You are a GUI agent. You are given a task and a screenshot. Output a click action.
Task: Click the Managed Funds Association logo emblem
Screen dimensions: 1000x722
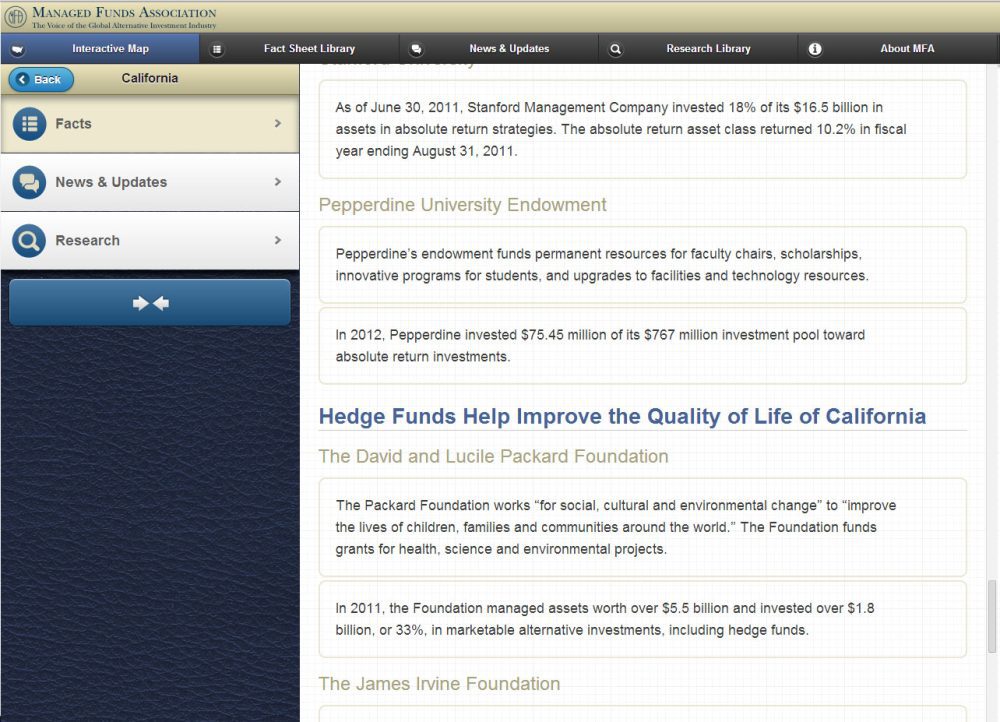pyautogui.click(x=15, y=17)
